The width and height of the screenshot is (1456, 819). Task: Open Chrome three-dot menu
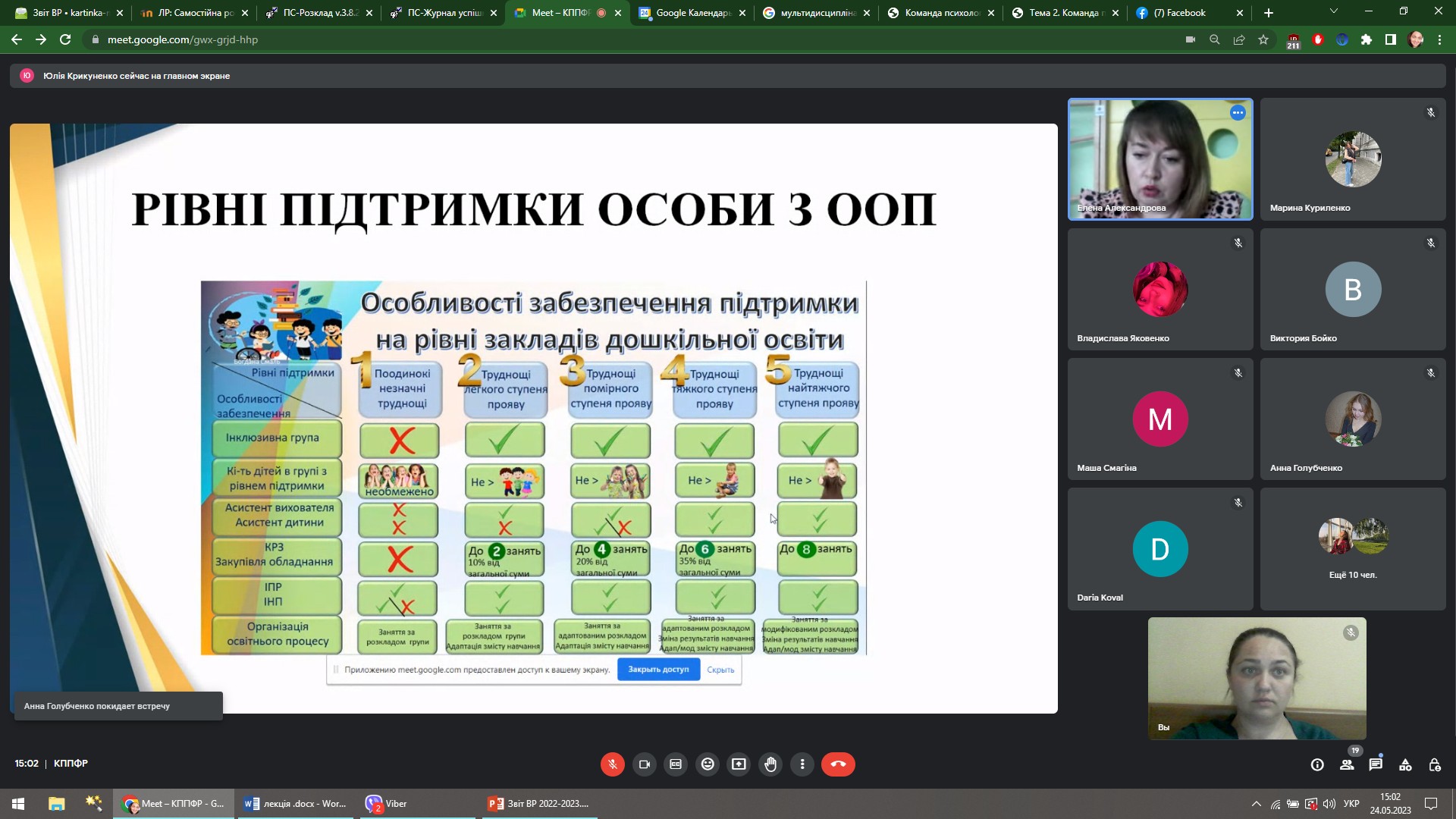coord(1439,39)
